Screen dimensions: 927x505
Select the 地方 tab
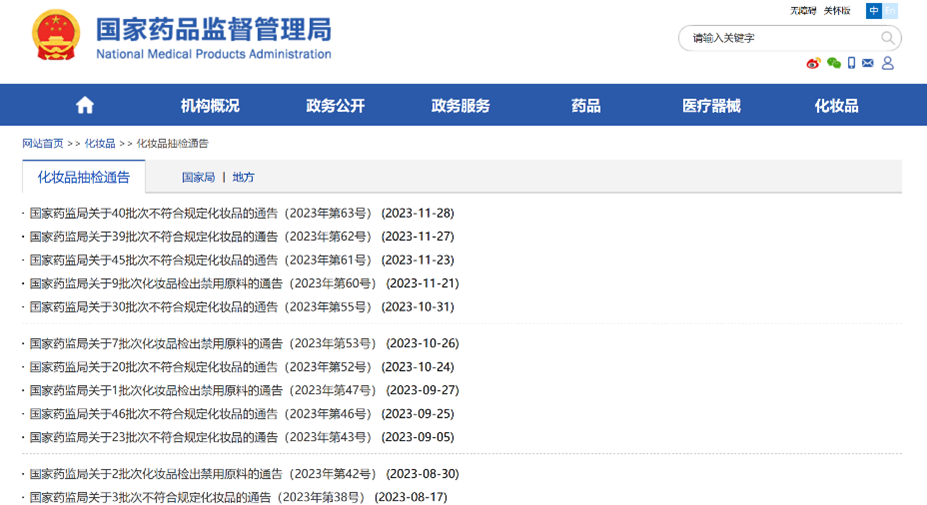(x=243, y=177)
